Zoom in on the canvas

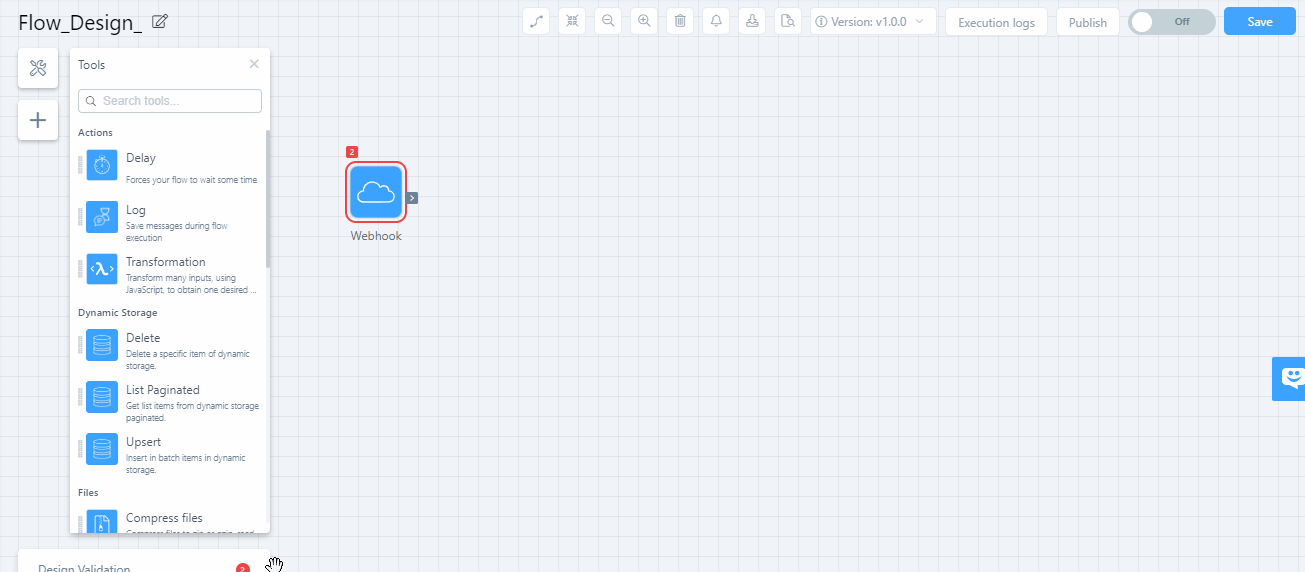pyautogui.click(x=644, y=21)
